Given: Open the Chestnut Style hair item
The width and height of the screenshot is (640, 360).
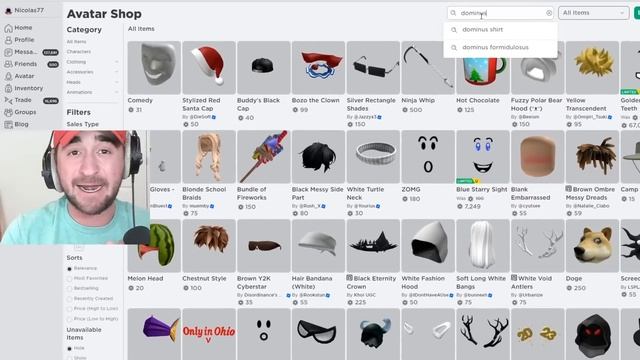Looking at the screenshot, I should (x=209, y=246).
